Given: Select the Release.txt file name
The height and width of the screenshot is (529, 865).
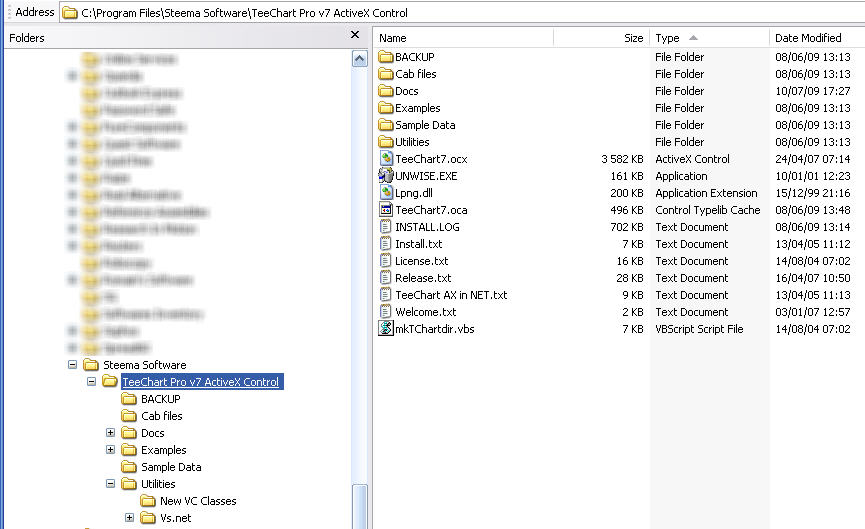Looking at the screenshot, I should tap(423, 279).
